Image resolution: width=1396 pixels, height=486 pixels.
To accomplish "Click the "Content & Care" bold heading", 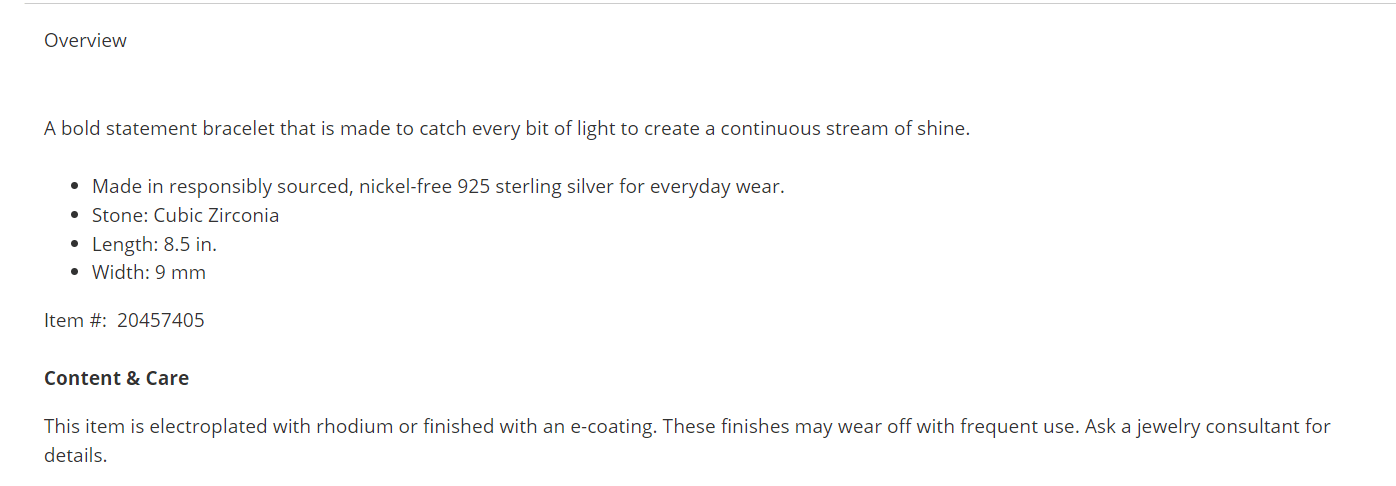I will [116, 379].
